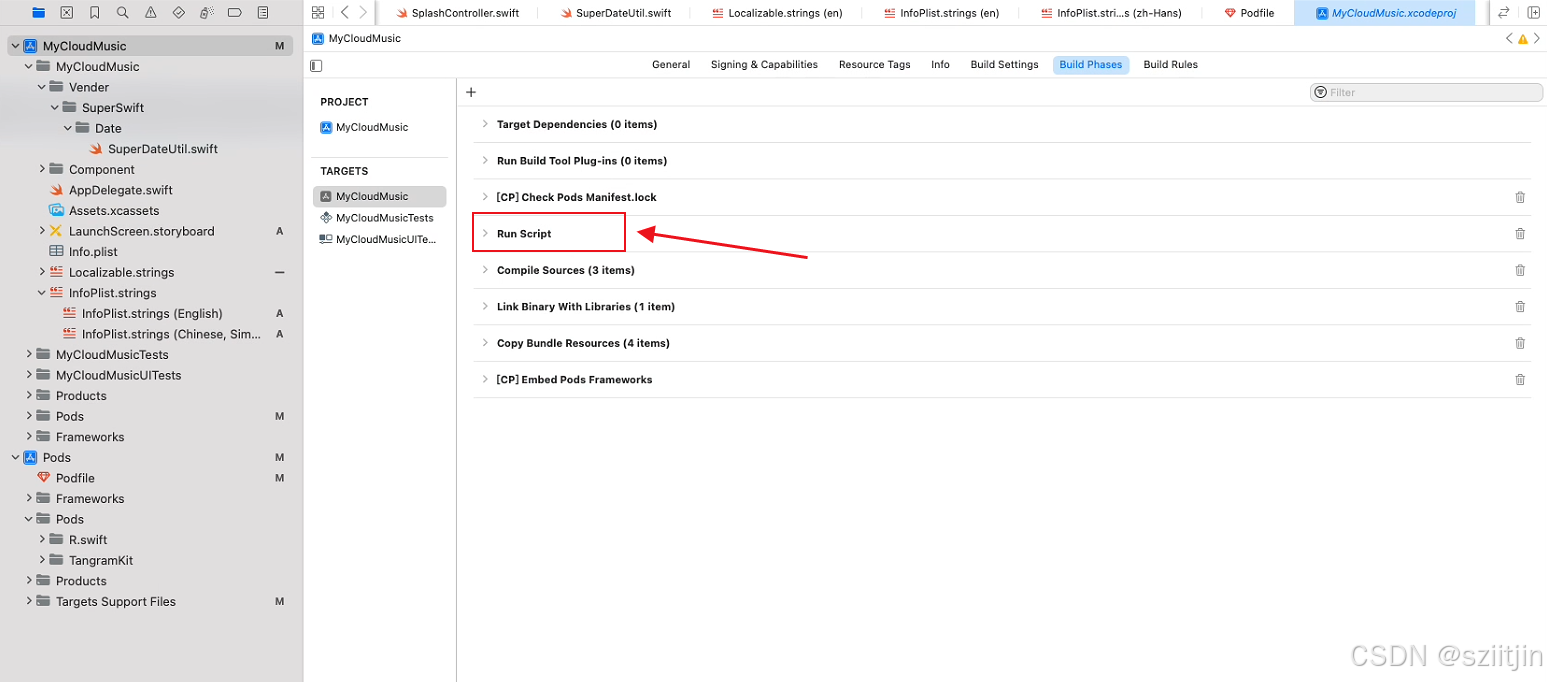Expand the [CP] Embed Pods Frameworks phase
This screenshot has width=1547, height=682.
pyautogui.click(x=485, y=380)
